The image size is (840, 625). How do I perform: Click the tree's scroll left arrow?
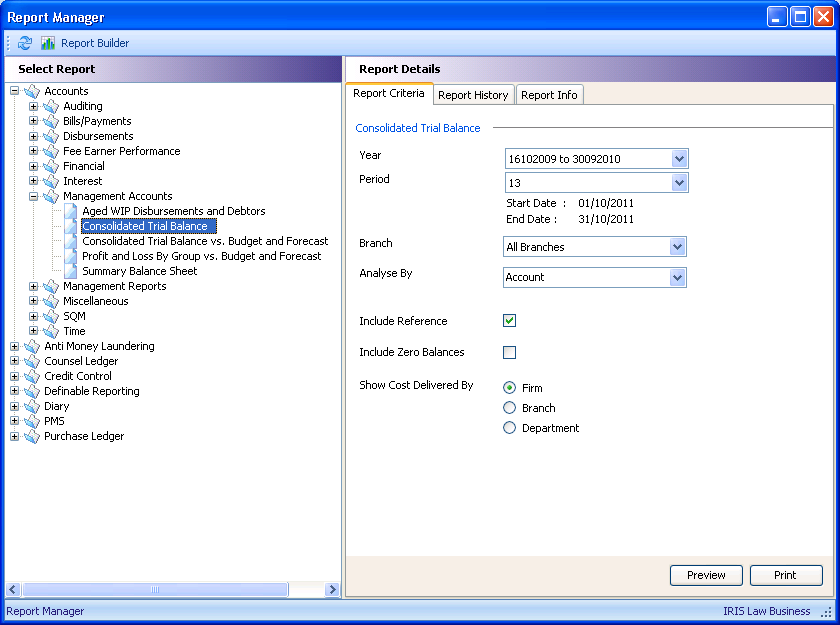(x=13, y=590)
